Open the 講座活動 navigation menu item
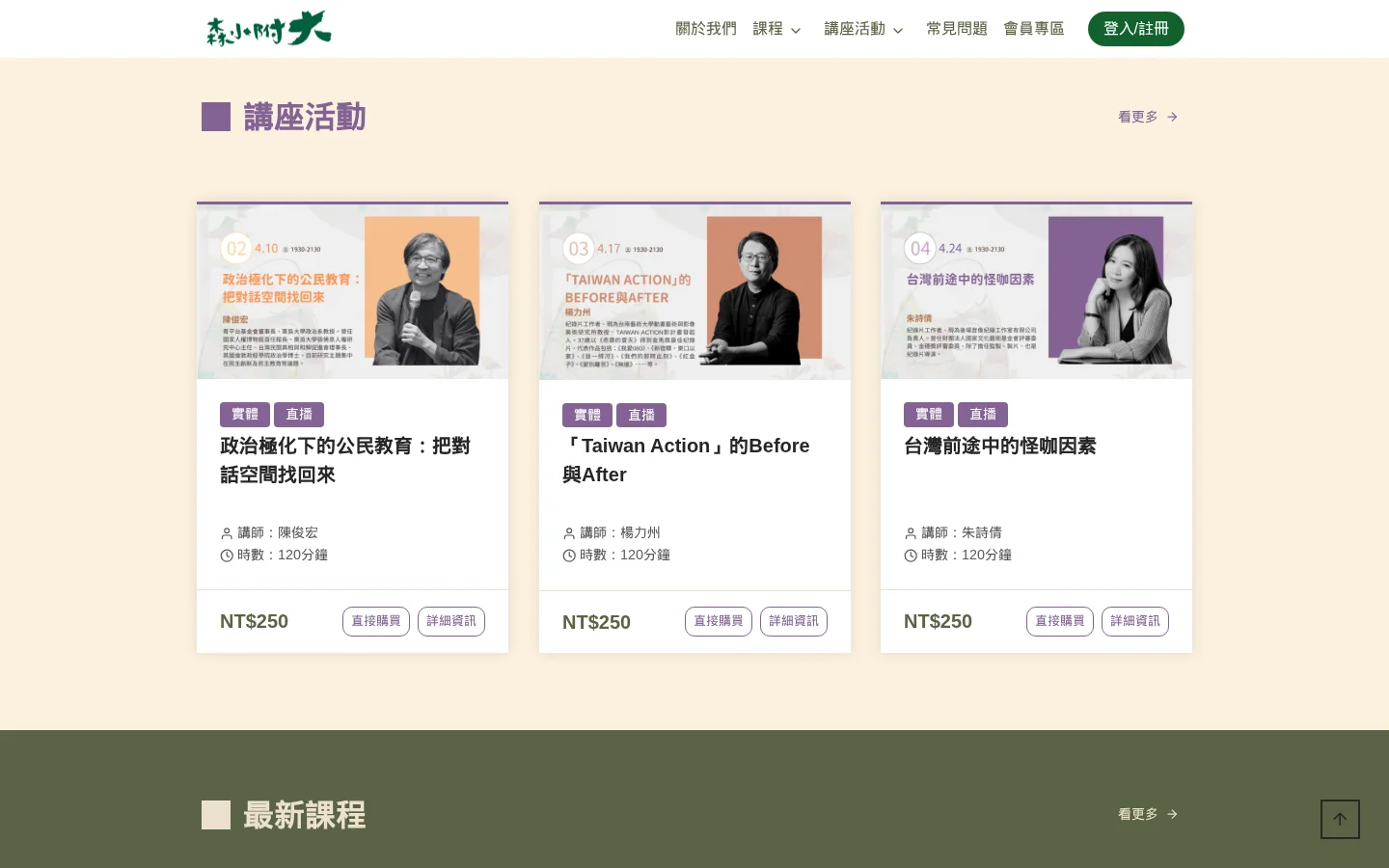 pos(855,29)
